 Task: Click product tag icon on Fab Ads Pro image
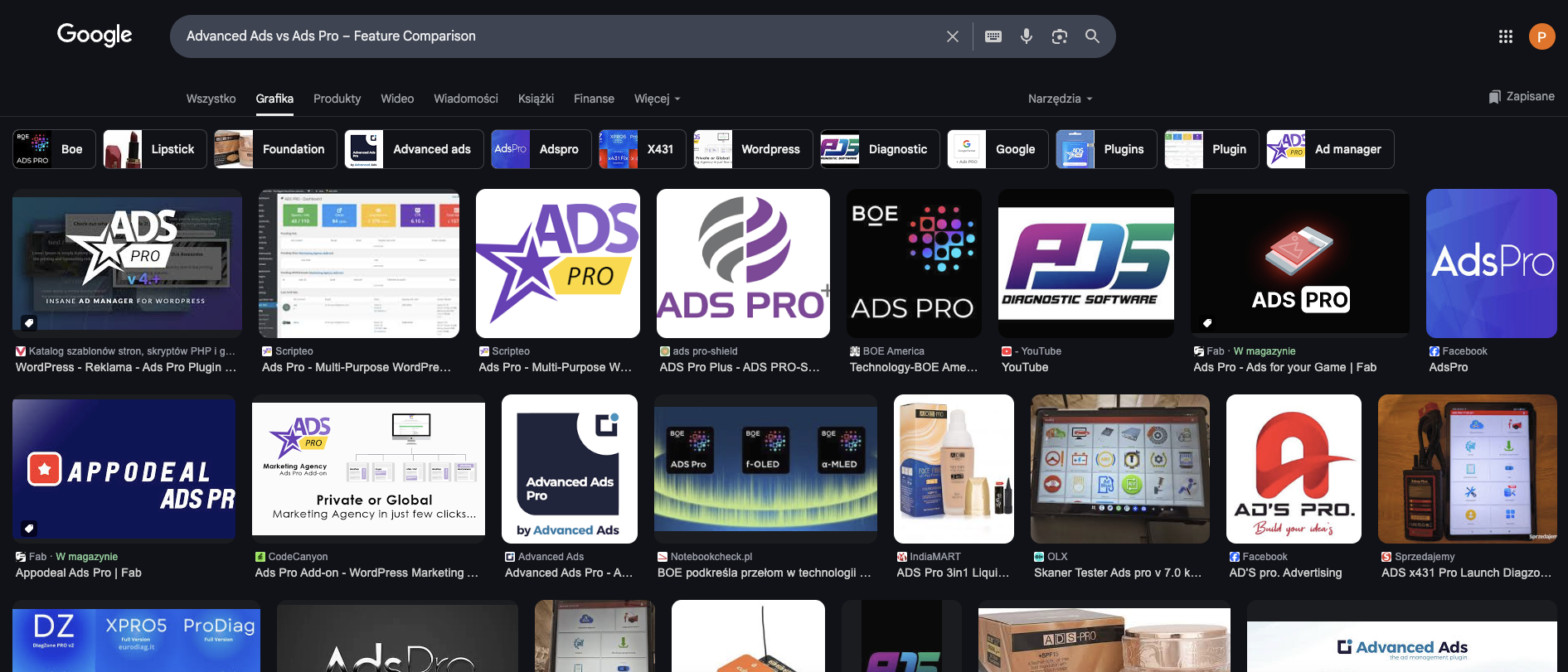coord(1207,322)
